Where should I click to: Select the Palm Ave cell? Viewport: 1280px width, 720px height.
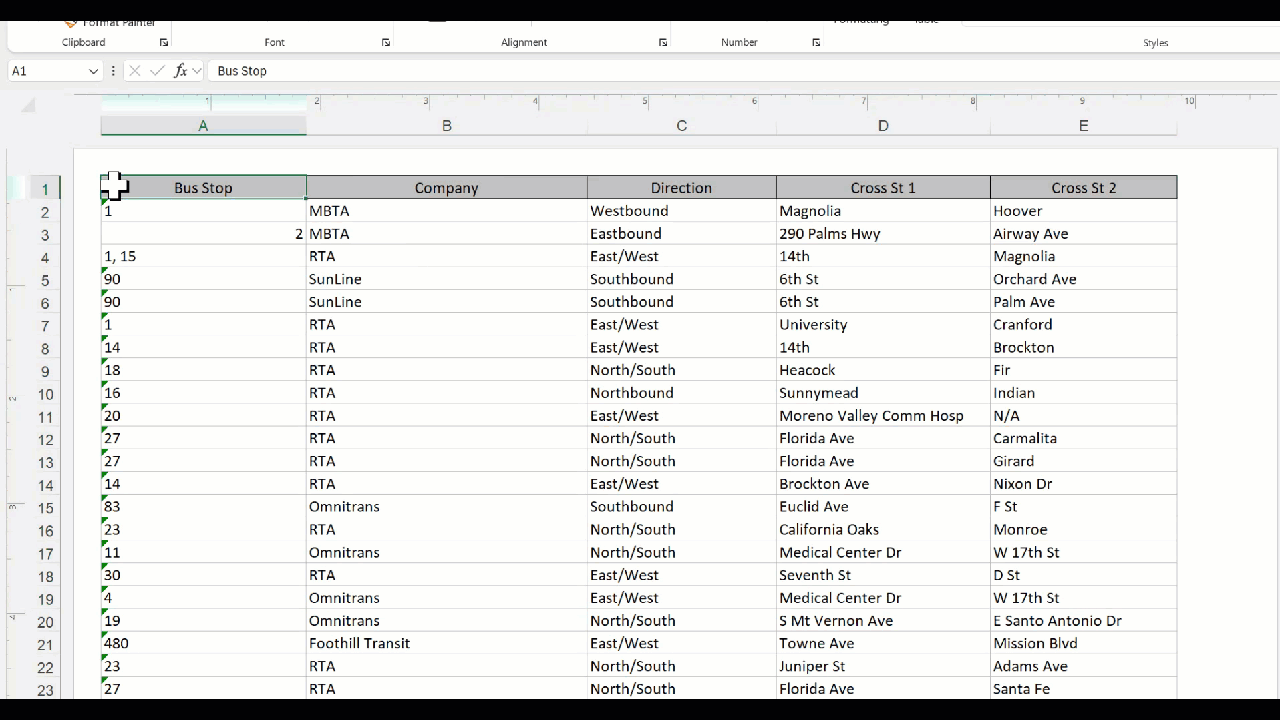tap(1083, 302)
